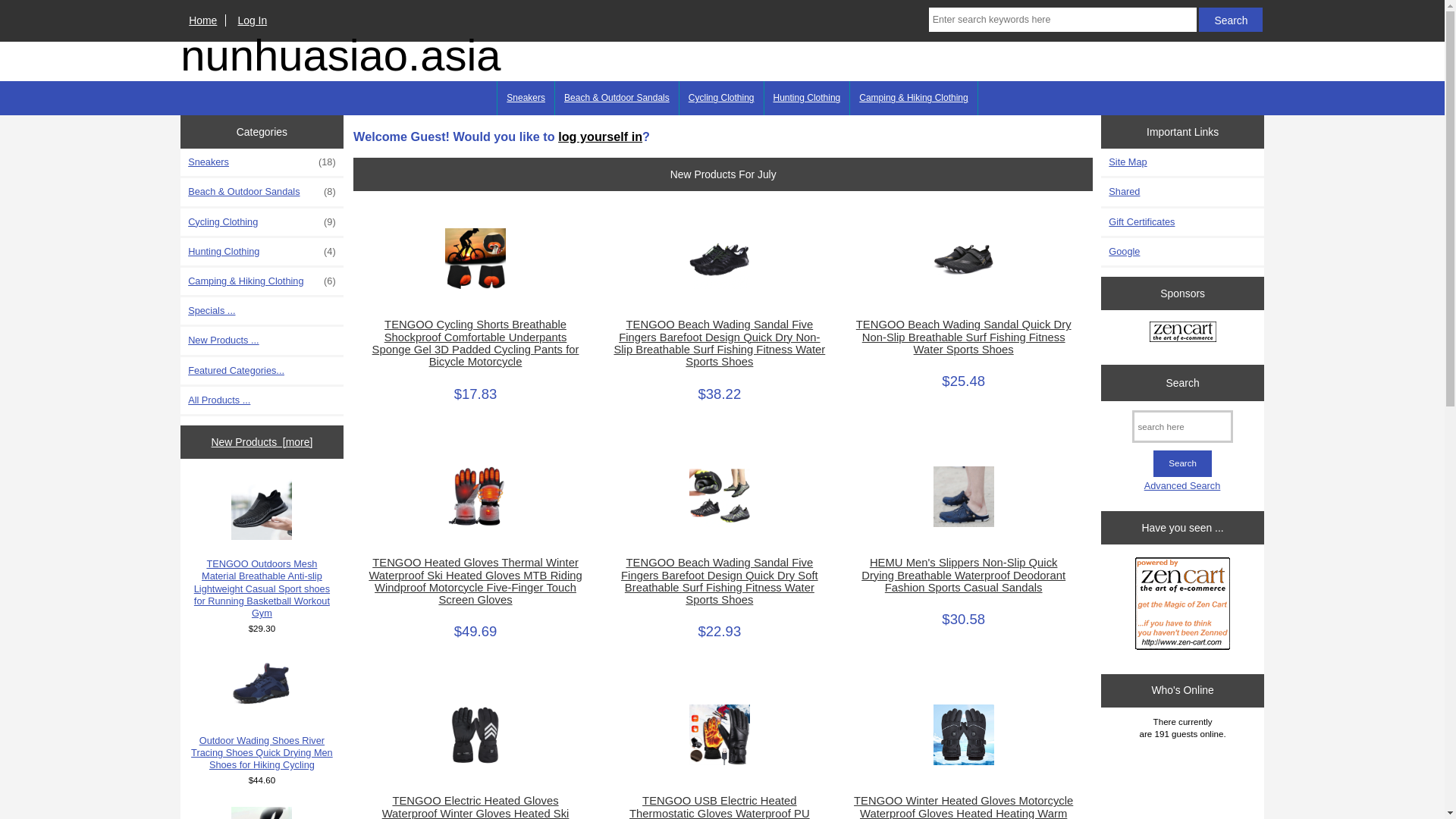Go to the Home link
This screenshot has height=819, width=1456.
pyautogui.click(x=202, y=20)
